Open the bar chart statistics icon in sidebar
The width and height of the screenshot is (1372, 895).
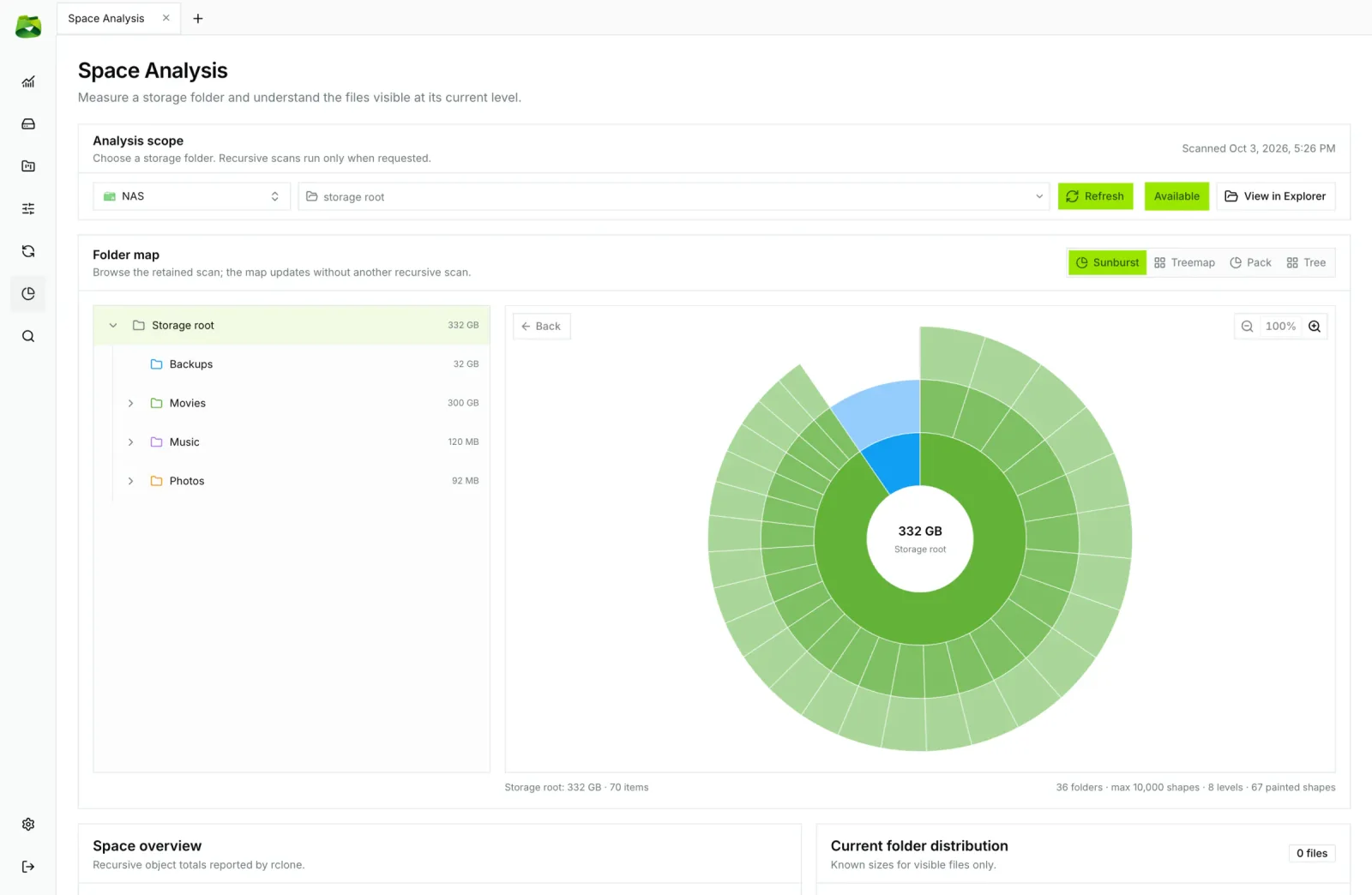pos(28,81)
